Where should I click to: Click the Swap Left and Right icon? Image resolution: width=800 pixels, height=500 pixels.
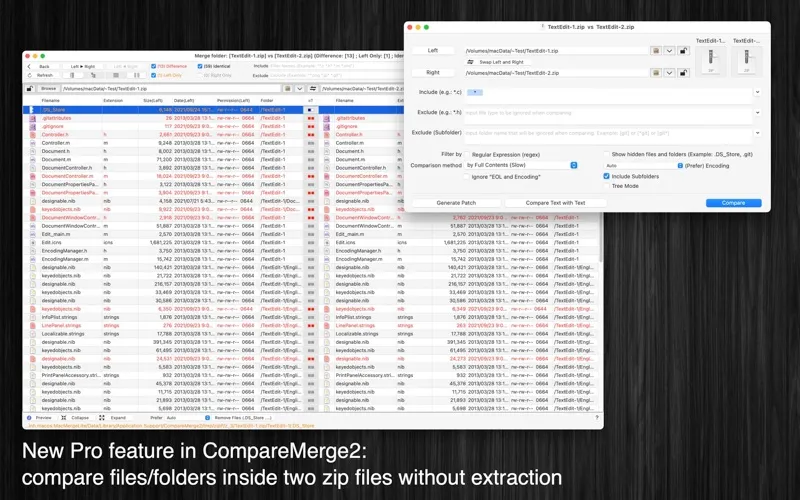(x=470, y=62)
